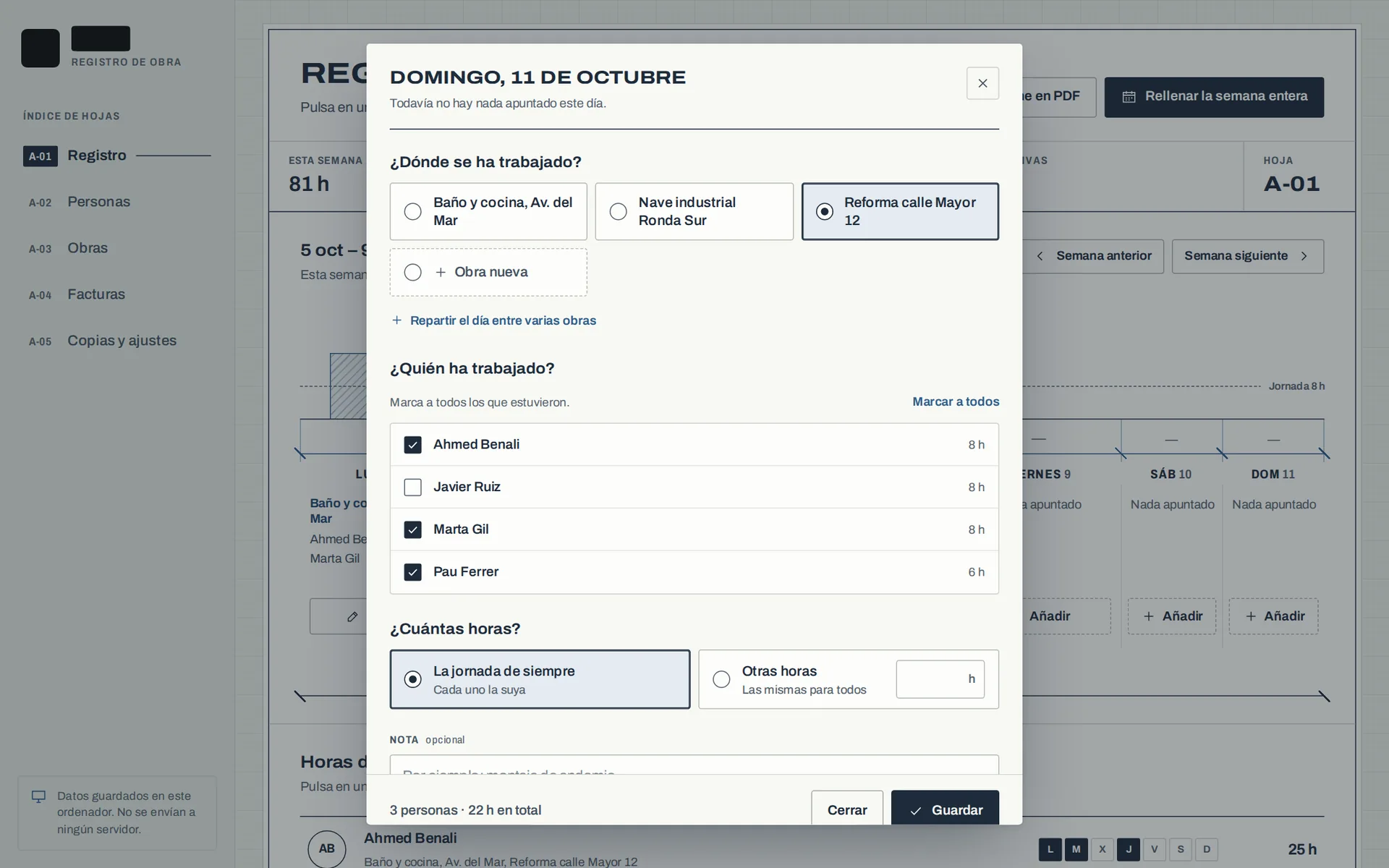Choose La jornada de siempre option
The image size is (1389, 868).
click(x=540, y=679)
